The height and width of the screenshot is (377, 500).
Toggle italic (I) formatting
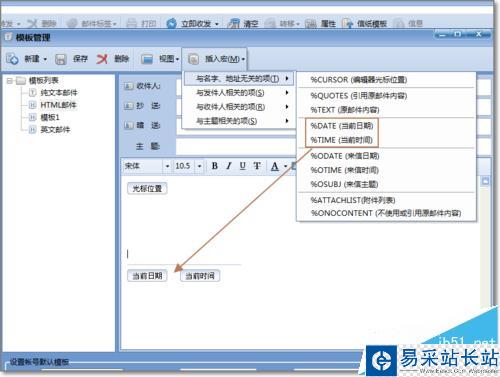pyautogui.click(x=229, y=166)
